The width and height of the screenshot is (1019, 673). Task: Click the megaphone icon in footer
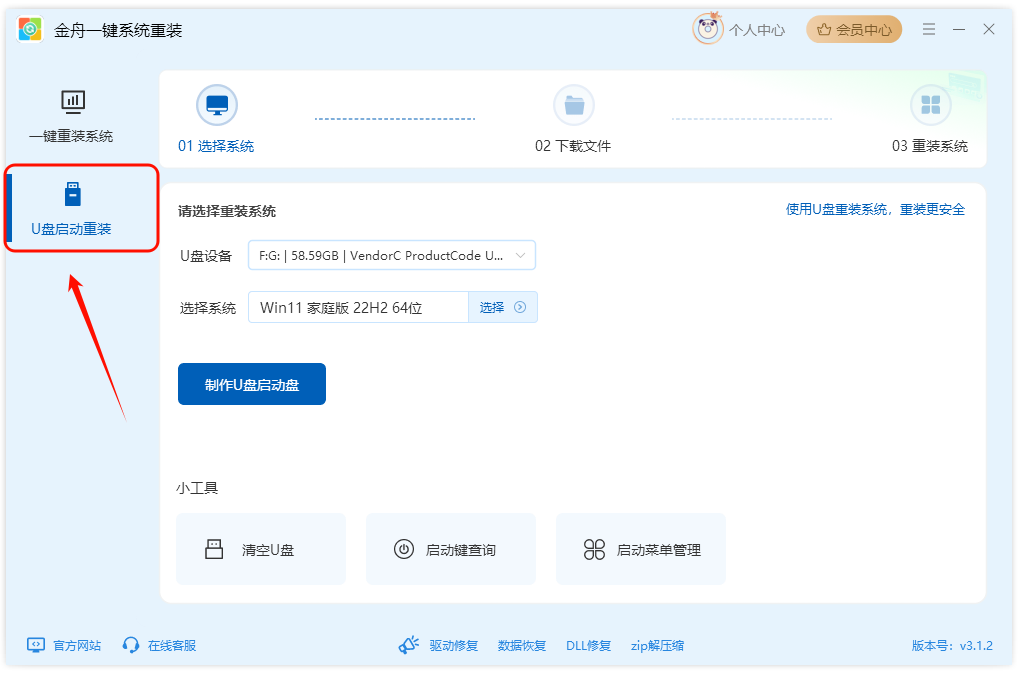[x=409, y=645]
